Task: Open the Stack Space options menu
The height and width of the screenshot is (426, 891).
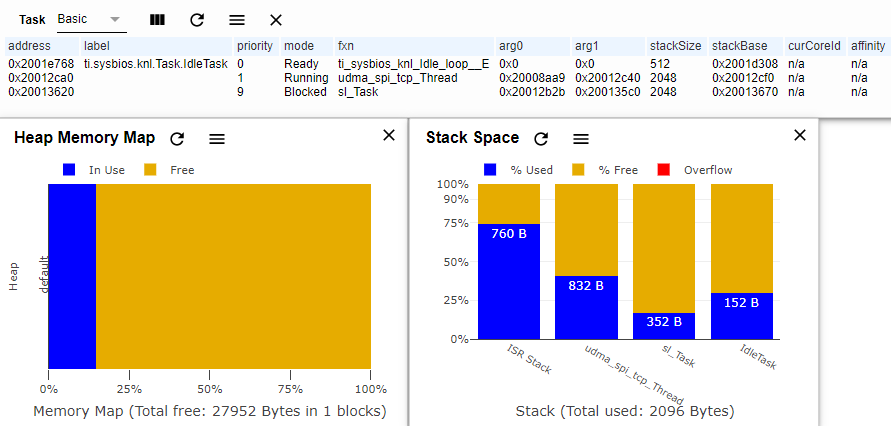Action: (581, 139)
